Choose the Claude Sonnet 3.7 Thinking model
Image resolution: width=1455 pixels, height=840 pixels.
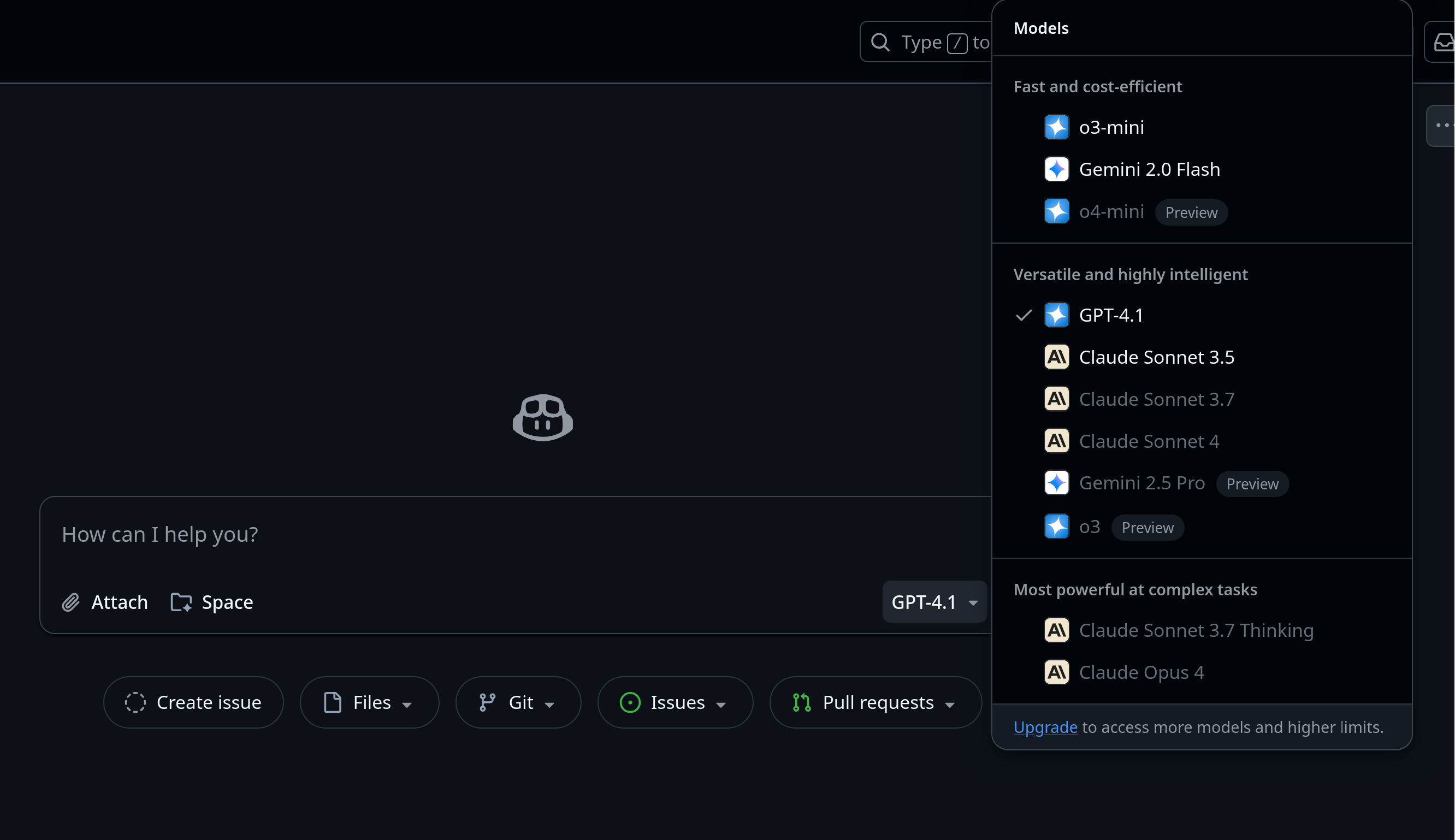[x=1202, y=631]
